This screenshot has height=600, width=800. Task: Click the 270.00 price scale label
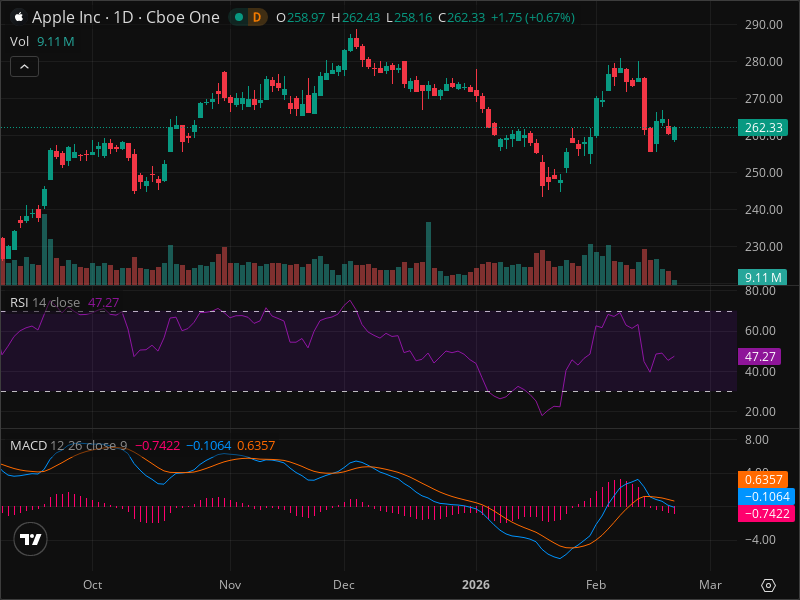763,98
